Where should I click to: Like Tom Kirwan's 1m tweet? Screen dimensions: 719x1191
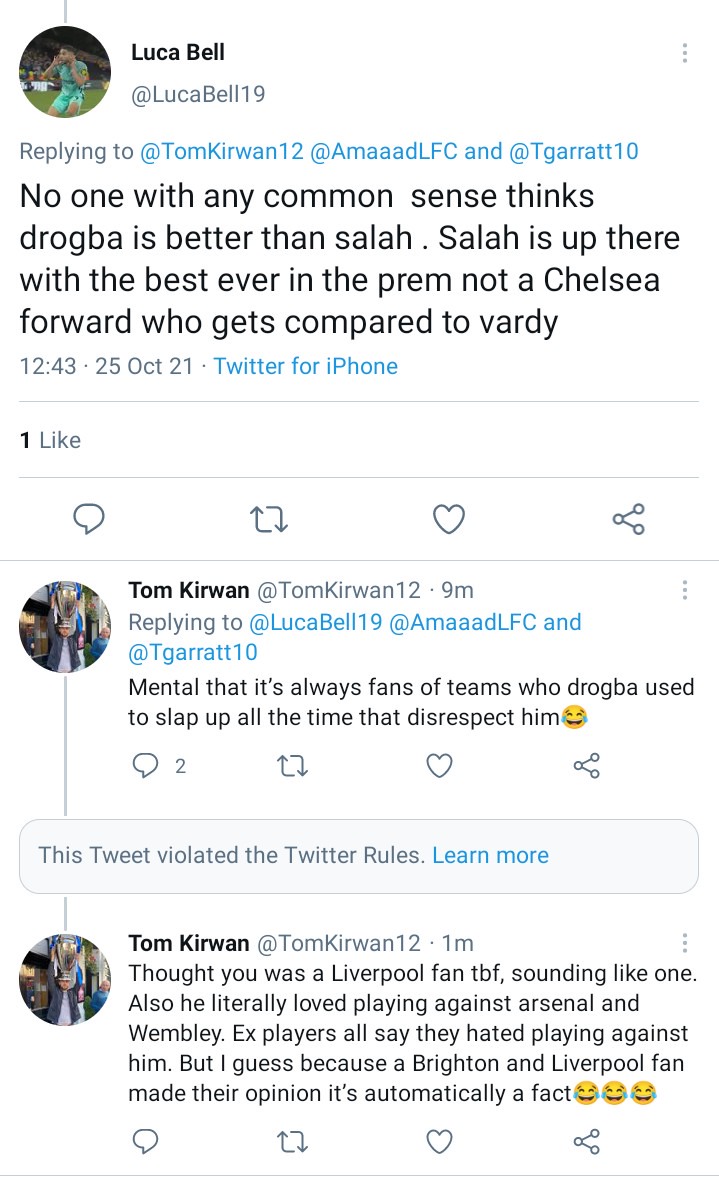coord(440,1142)
